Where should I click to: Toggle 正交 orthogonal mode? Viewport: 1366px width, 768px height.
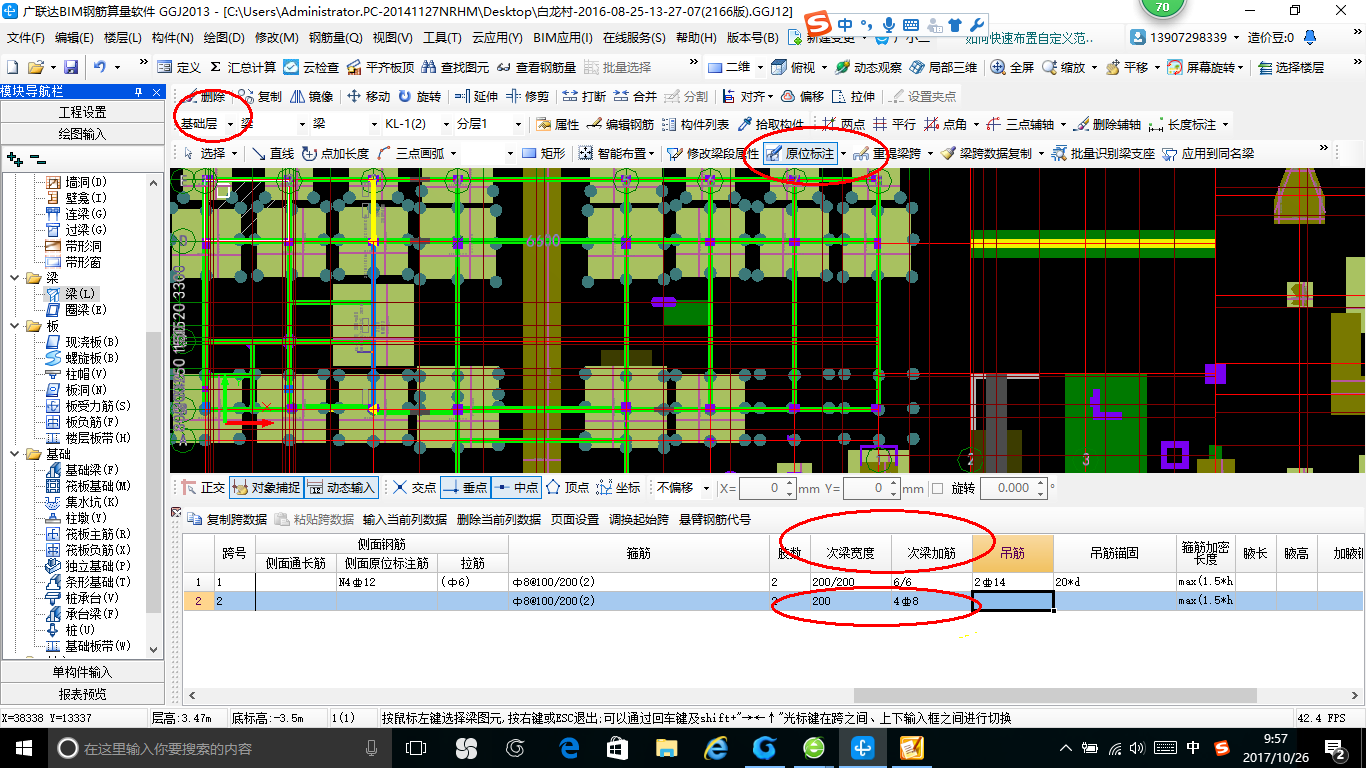click(x=204, y=487)
